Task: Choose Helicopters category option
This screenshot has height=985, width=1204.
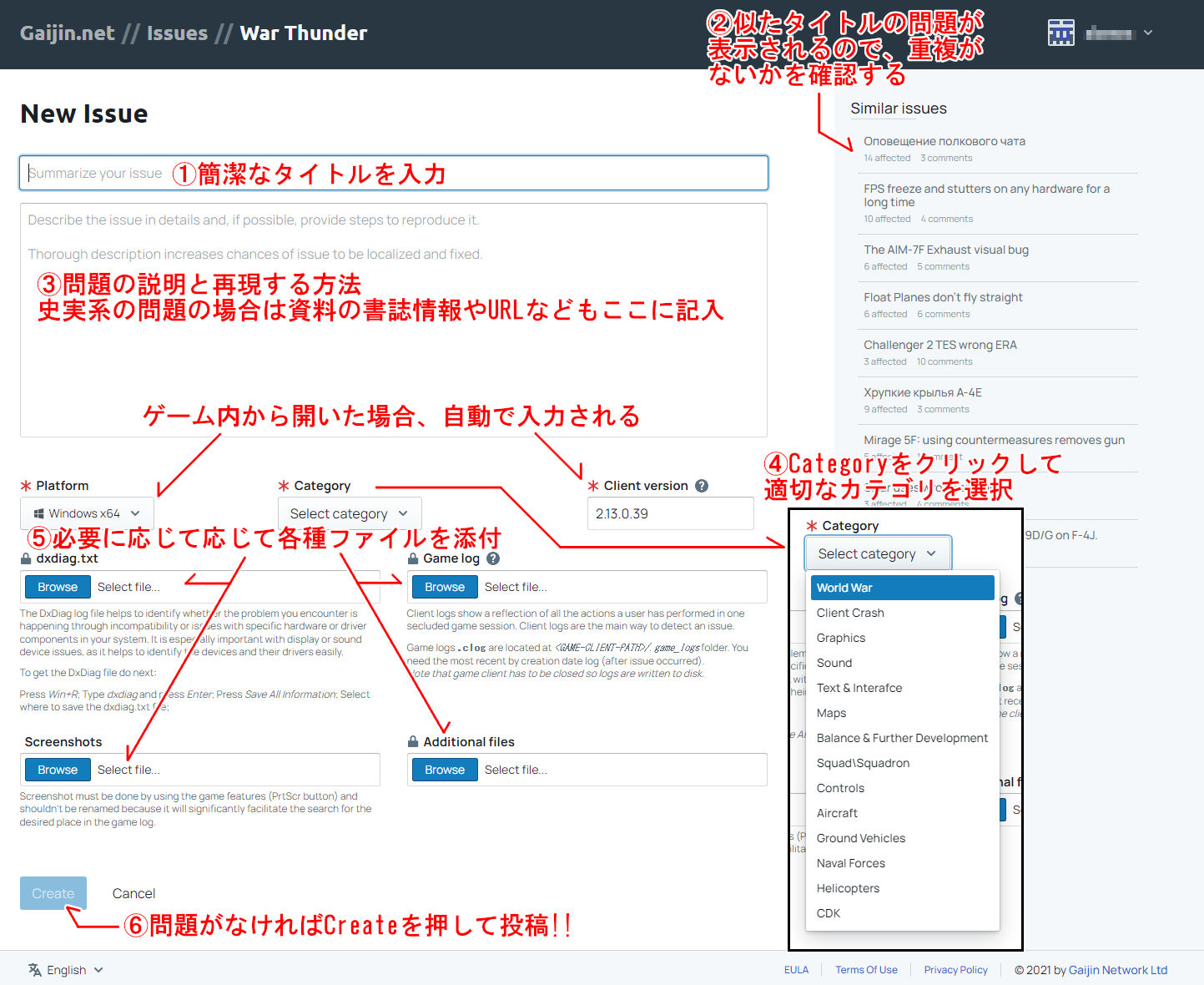Action: point(903,888)
